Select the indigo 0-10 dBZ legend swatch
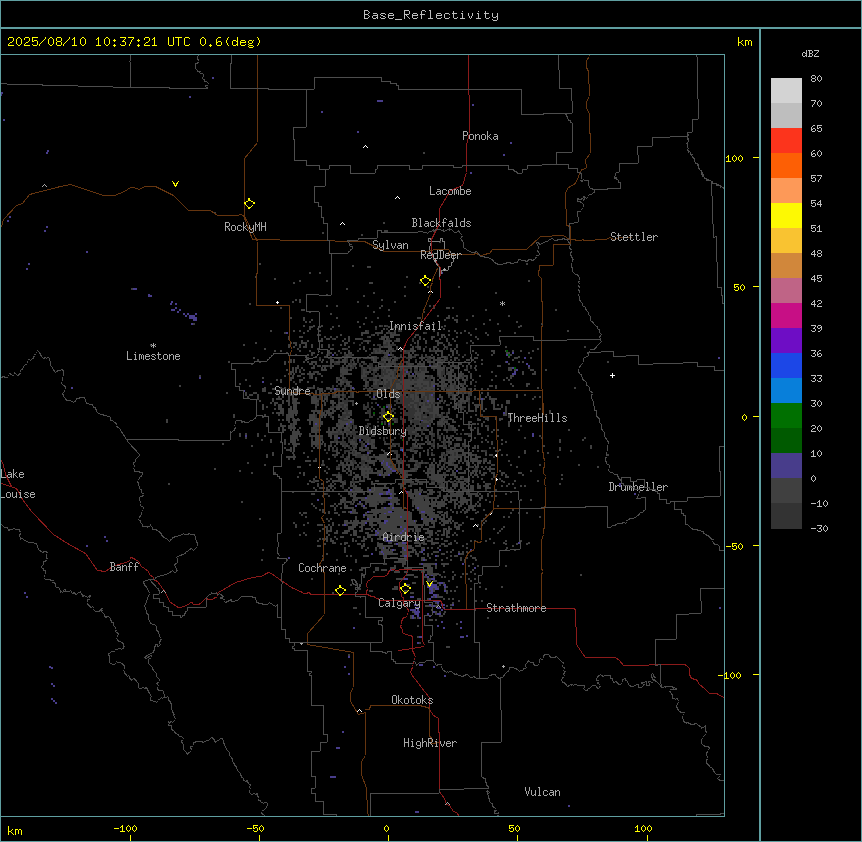The height and width of the screenshot is (842, 862). [786, 466]
